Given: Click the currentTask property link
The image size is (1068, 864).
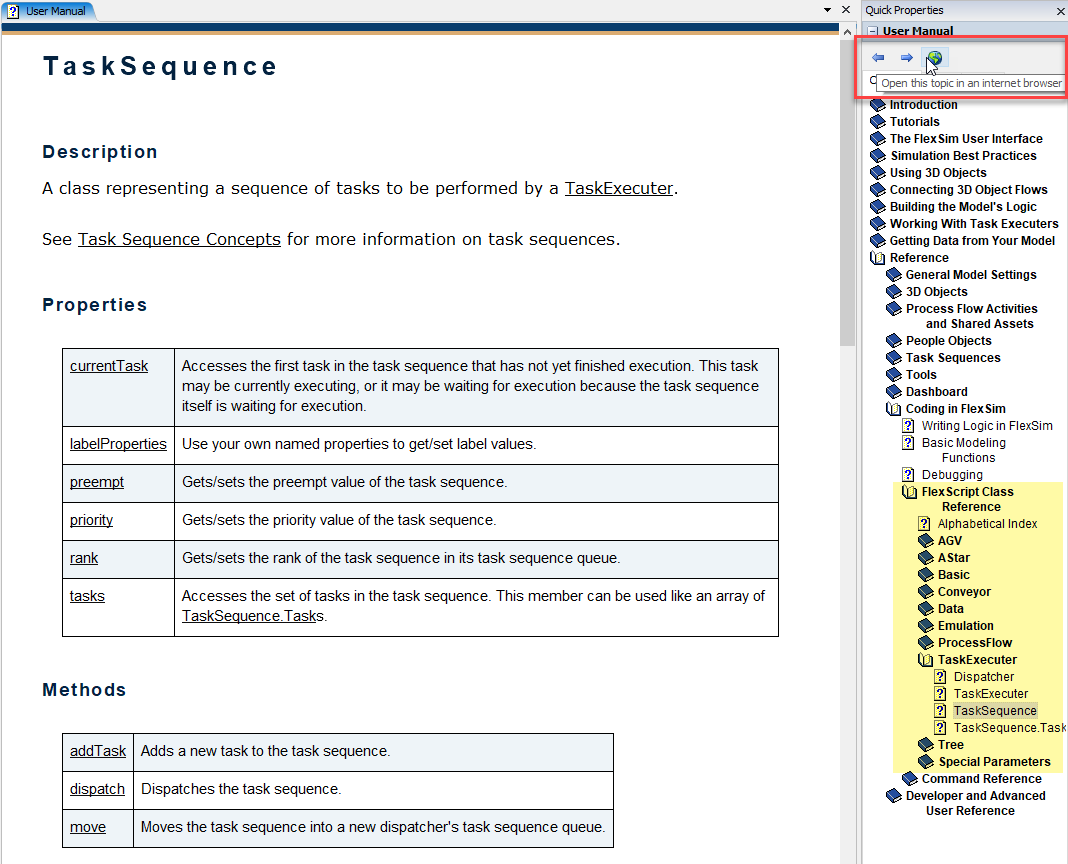Looking at the screenshot, I should [x=109, y=366].
